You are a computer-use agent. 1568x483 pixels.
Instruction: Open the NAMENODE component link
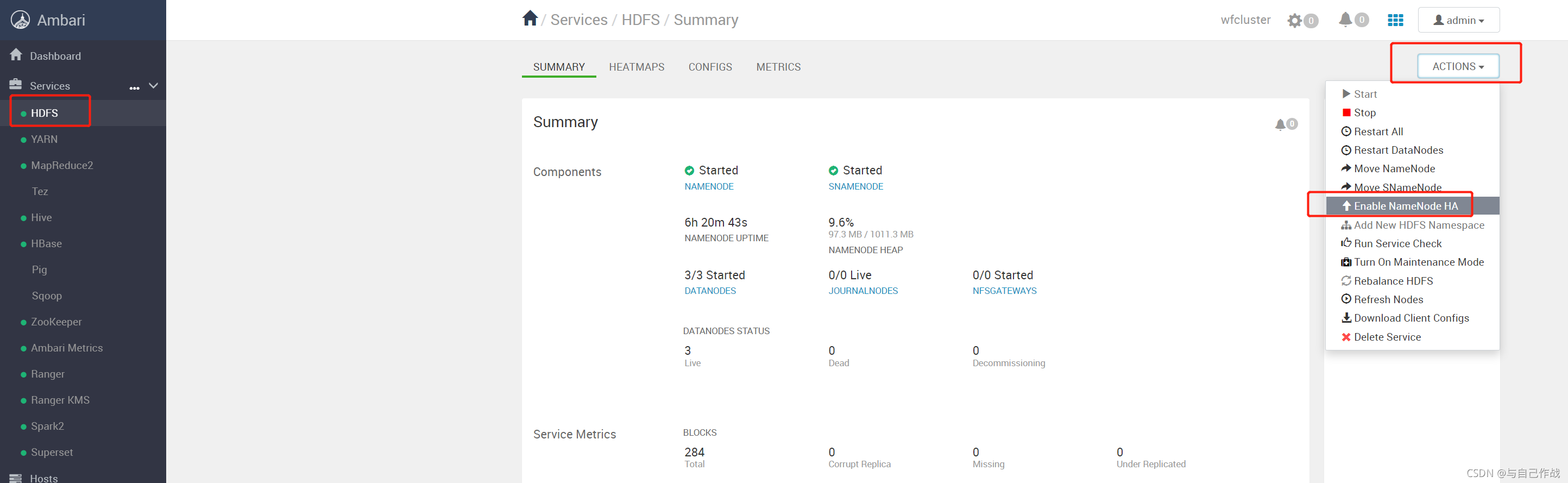709,186
